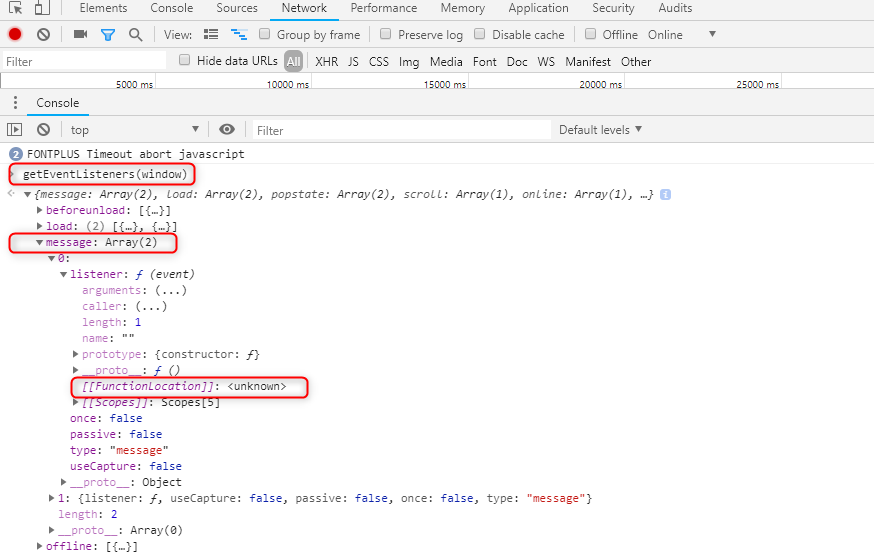This screenshot has width=874, height=554.
Task: Click the message count badge beside FONTPLUS
Action: (16, 154)
